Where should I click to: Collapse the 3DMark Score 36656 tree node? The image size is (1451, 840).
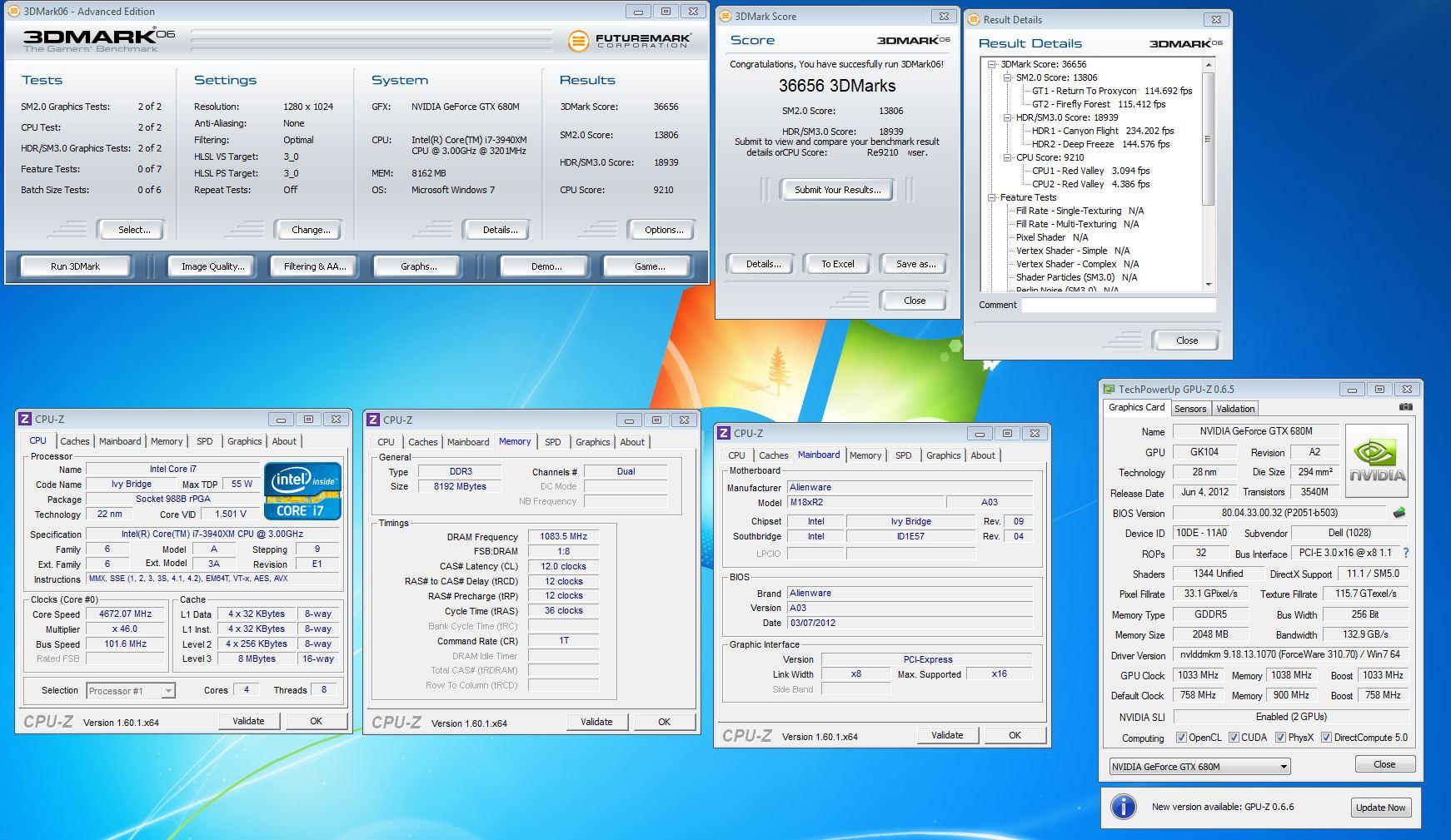point(992,64)
